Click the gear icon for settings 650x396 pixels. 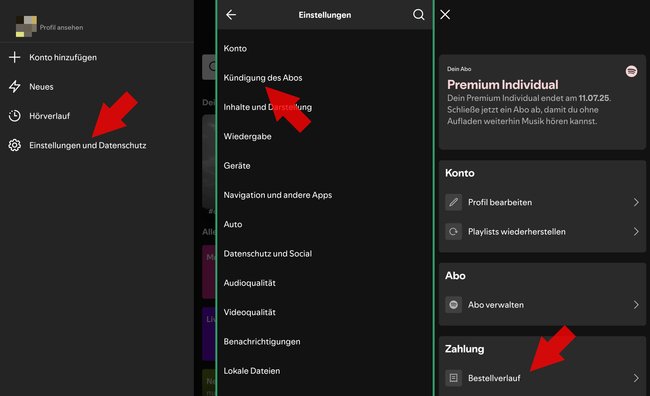pyautogui.click(x=15, y=145)
